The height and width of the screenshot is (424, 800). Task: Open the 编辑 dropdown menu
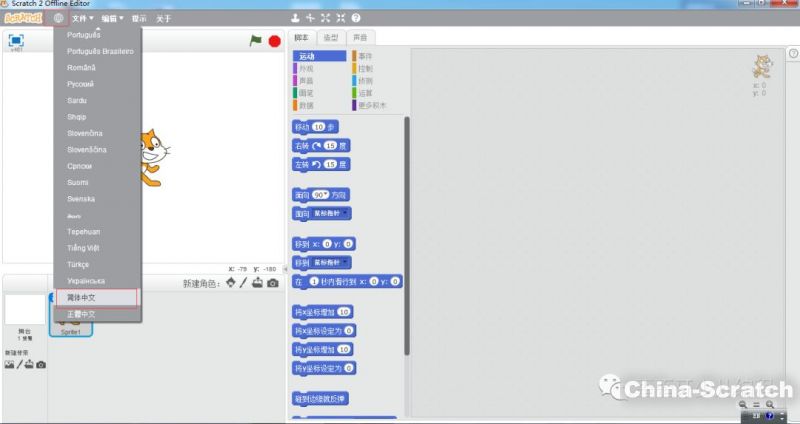pos(113,18)
